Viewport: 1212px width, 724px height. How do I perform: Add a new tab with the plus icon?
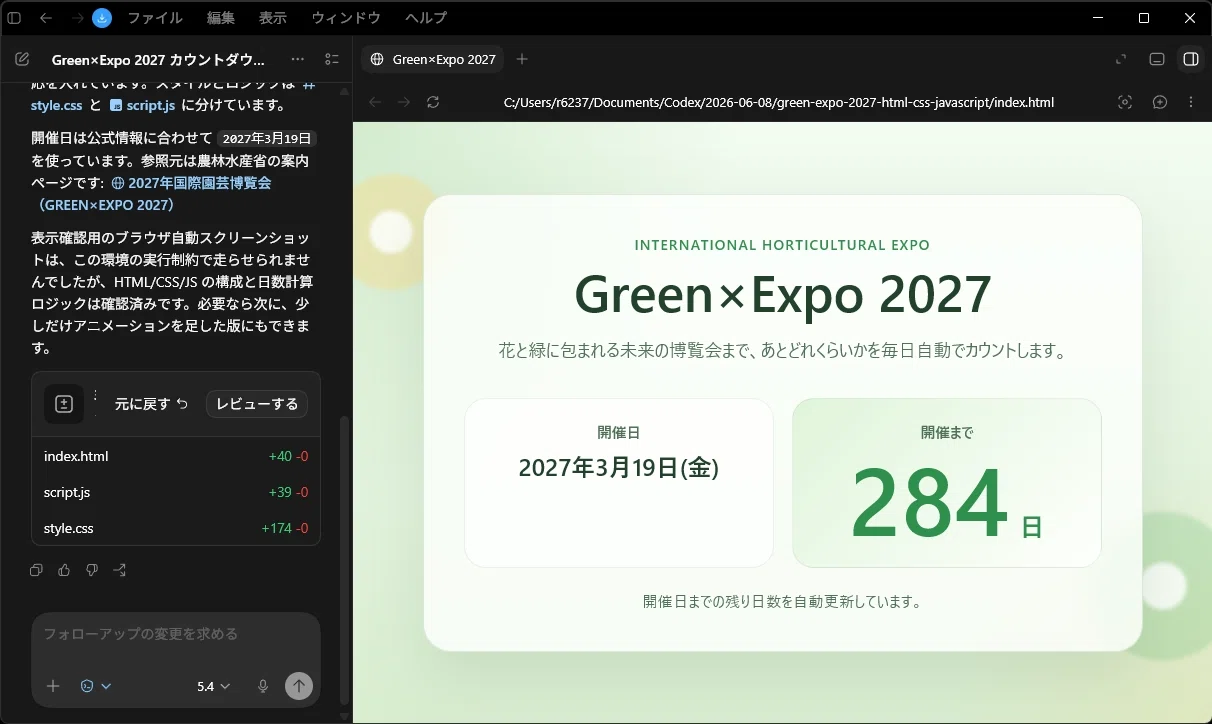(521, 59)
